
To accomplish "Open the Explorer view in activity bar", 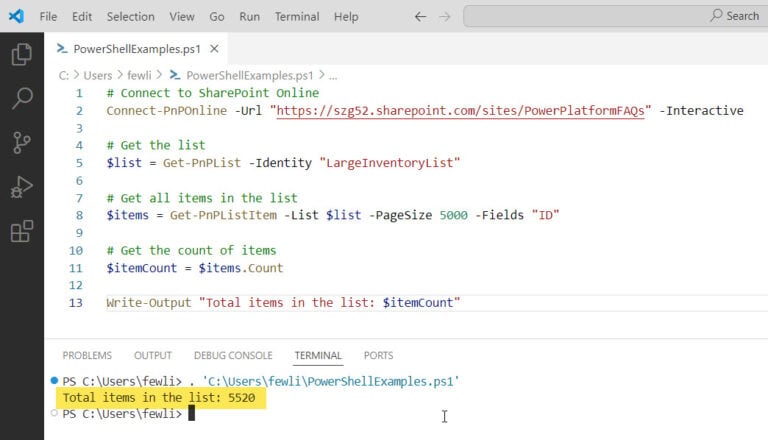I will pos(22,54).
